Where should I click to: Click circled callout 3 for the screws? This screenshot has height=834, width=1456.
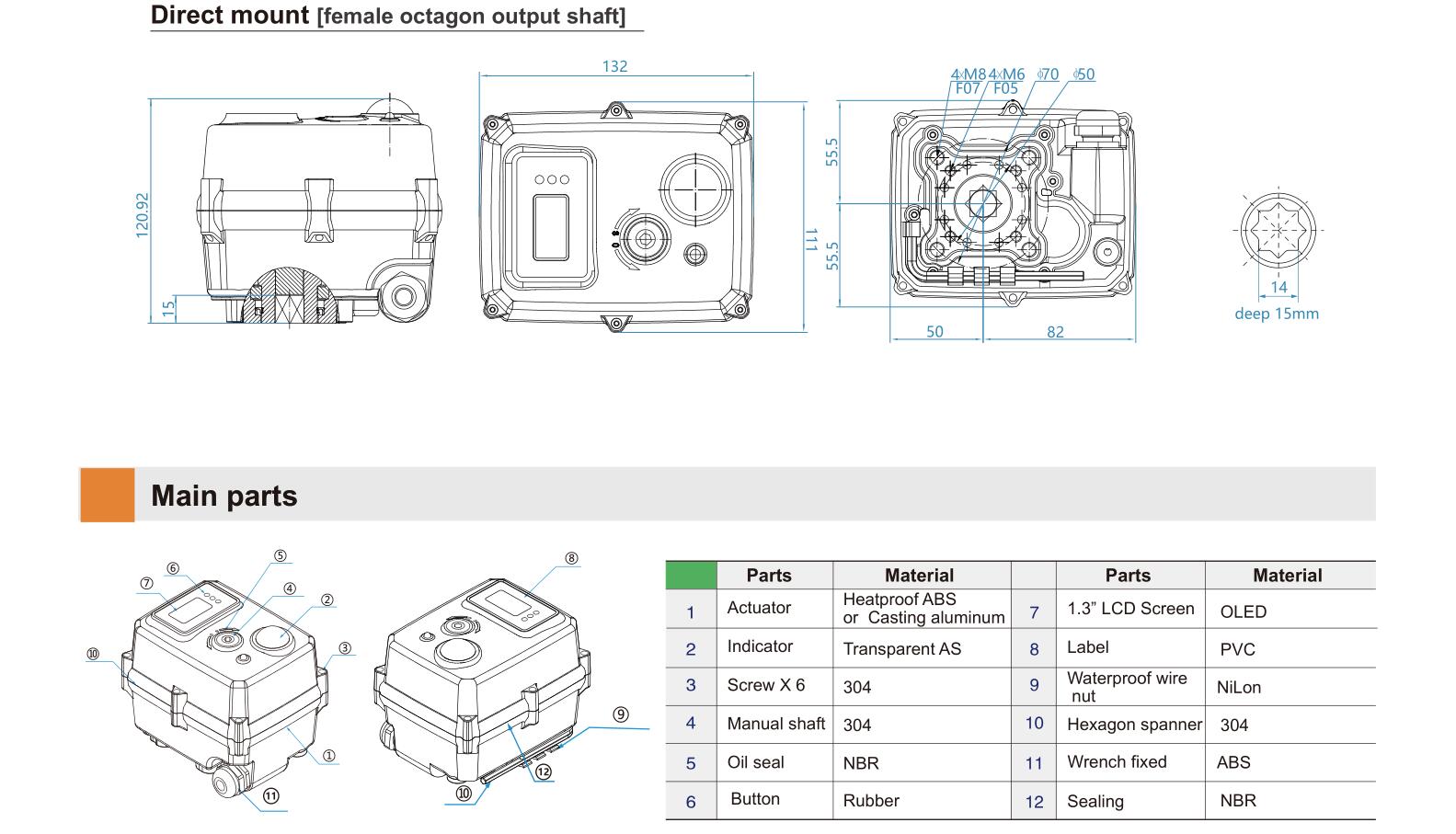[x=345, y=647]
